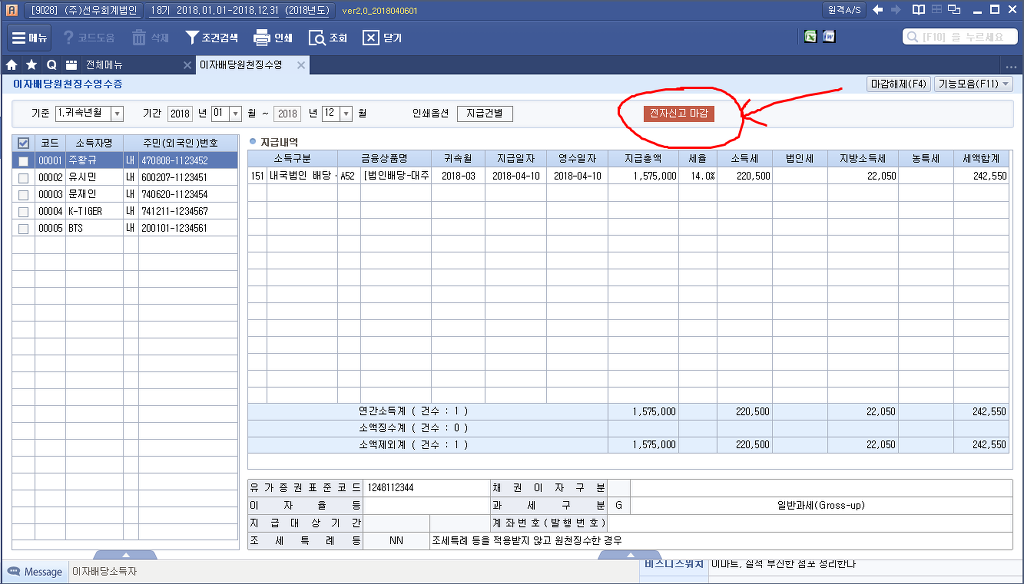1024x584 pixels.
Task: Click the 소득구분 cell 내국법인 배당
Action: [302, 176]
